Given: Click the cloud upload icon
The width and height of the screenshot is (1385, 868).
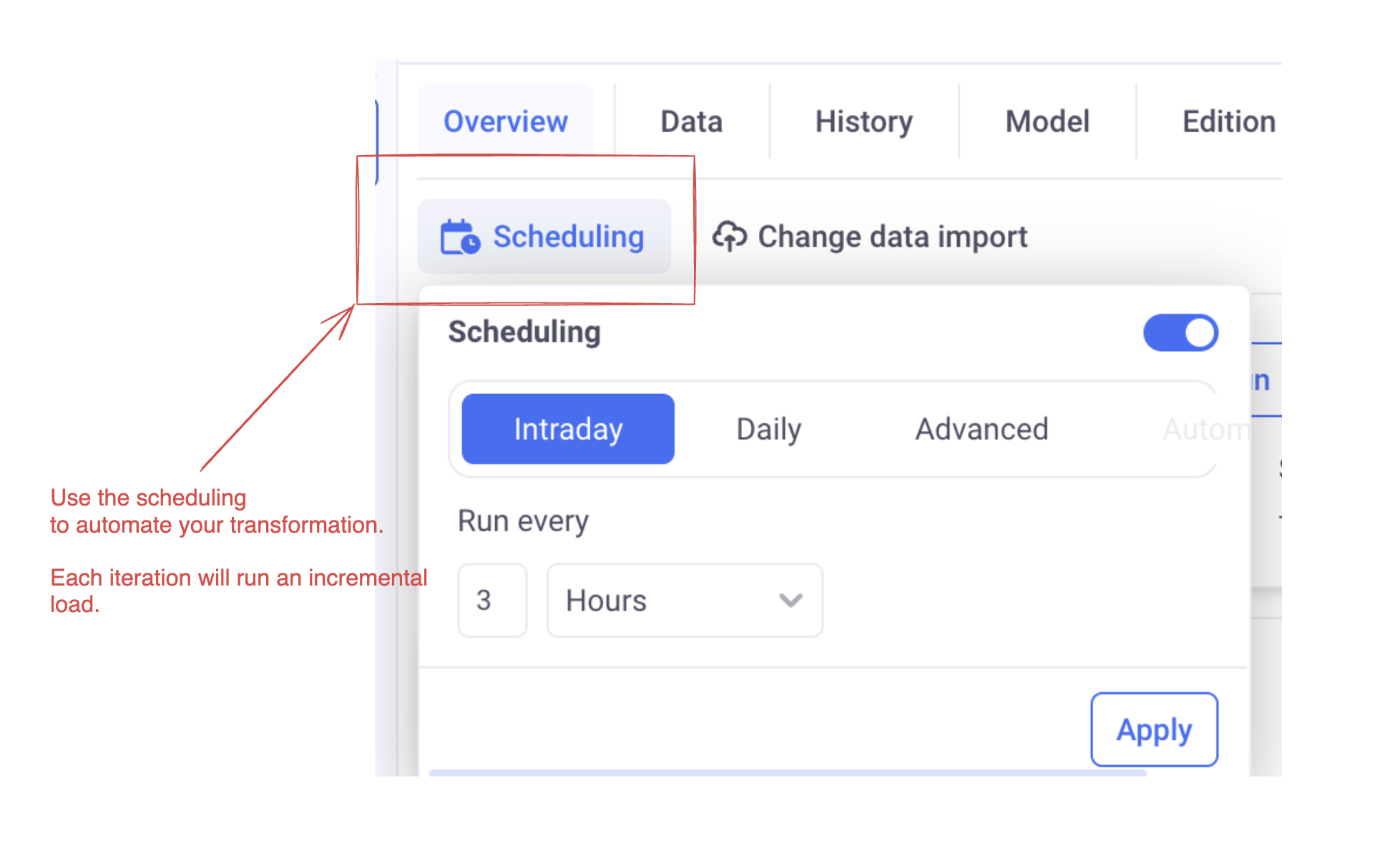Looking at the screenshot, I should tap(729, 236).
